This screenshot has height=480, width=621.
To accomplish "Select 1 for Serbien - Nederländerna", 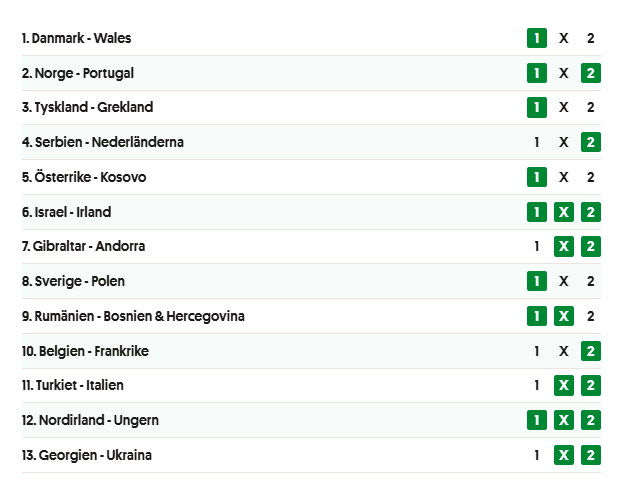I will (537, 142).
